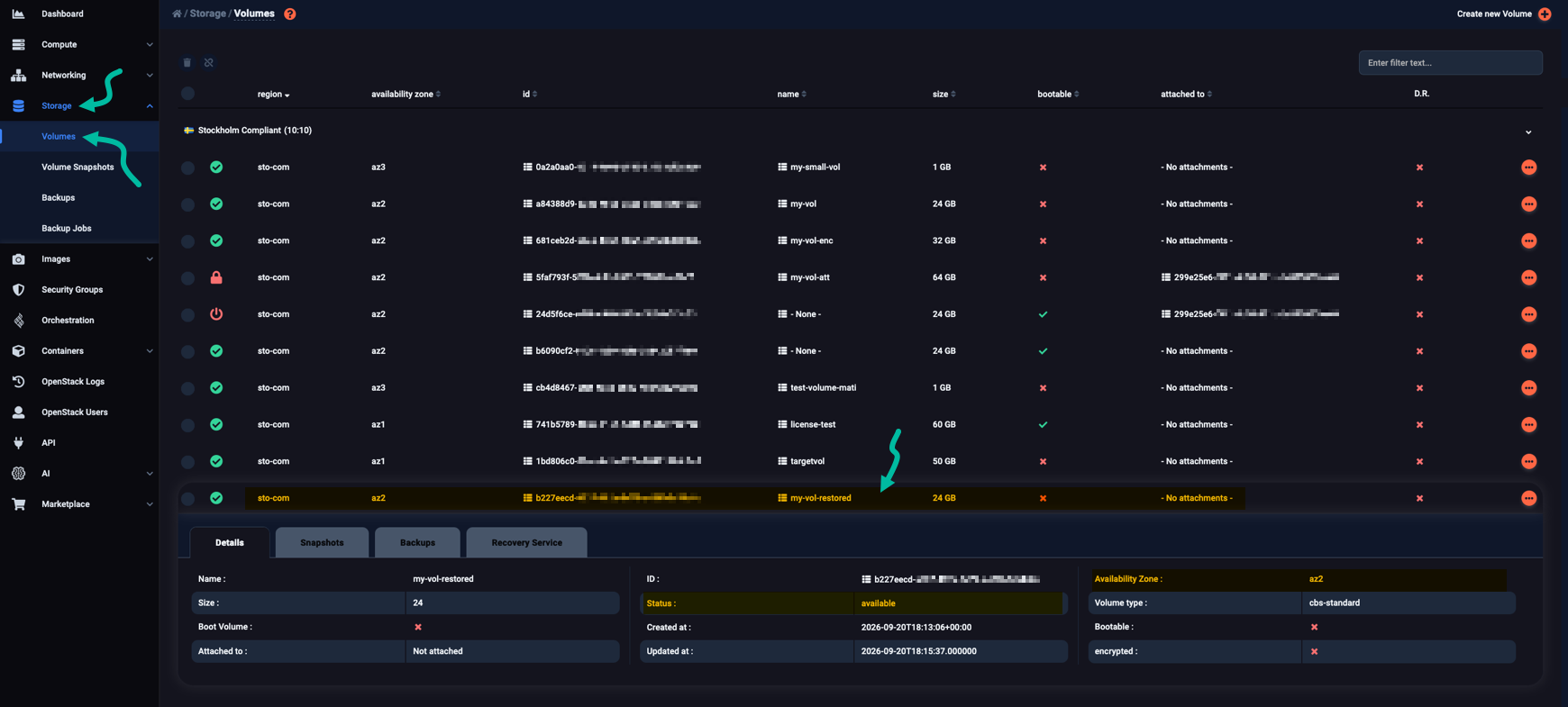Select the Details tab
Image resolution: width=1568 pixels, height=707 pixels.
click(x=230, y=542)
